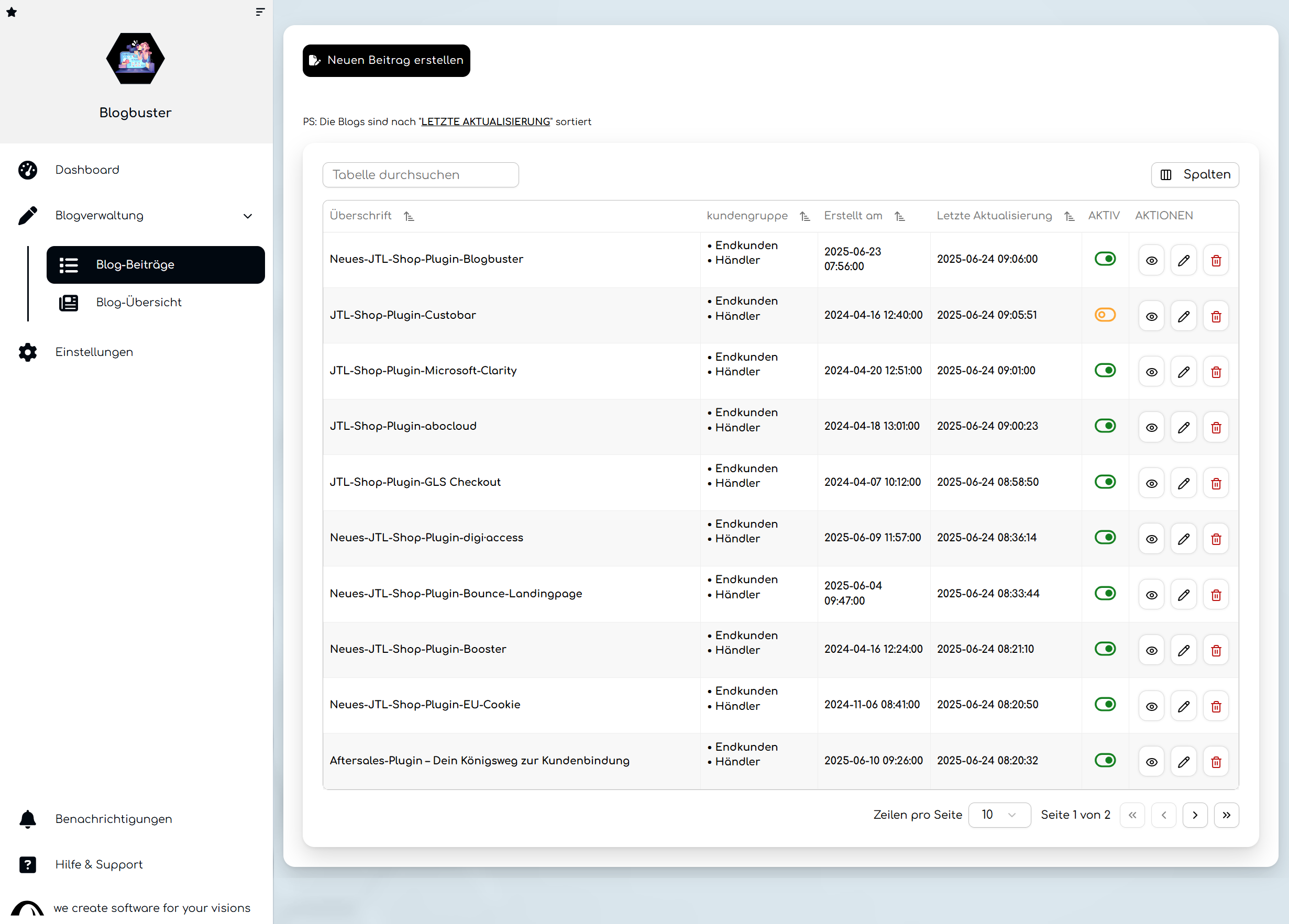Screen dimensions: 1289x924
Task: Edit Aftersales-Plugin post using pencil icon
Action: point(1183,762)
